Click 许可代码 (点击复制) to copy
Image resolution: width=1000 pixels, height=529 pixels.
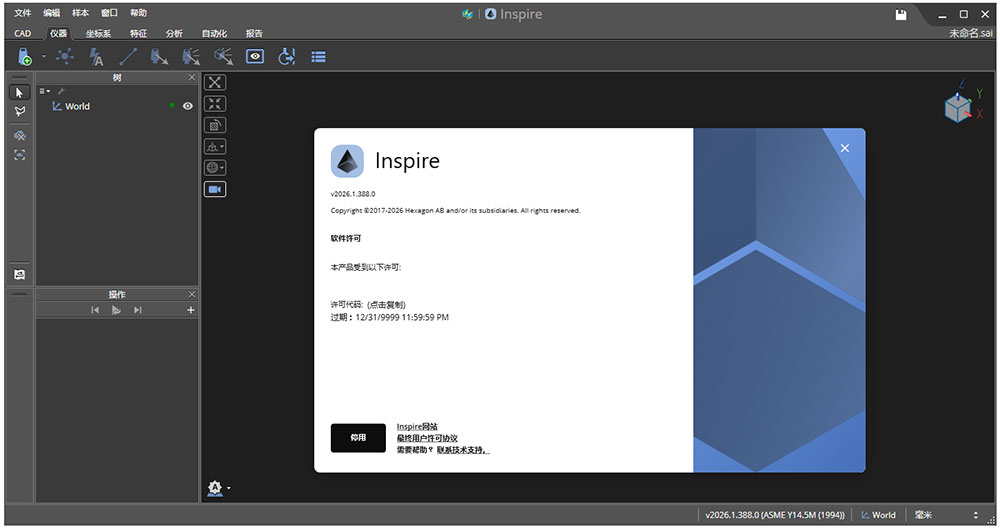[x=368, y=305]
